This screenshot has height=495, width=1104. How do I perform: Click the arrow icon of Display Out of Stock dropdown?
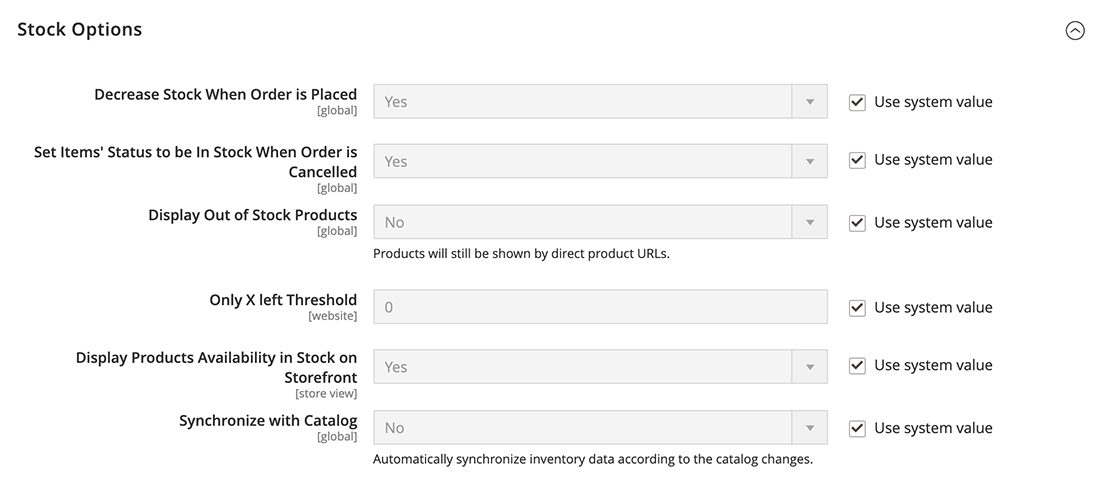(810, 222)
